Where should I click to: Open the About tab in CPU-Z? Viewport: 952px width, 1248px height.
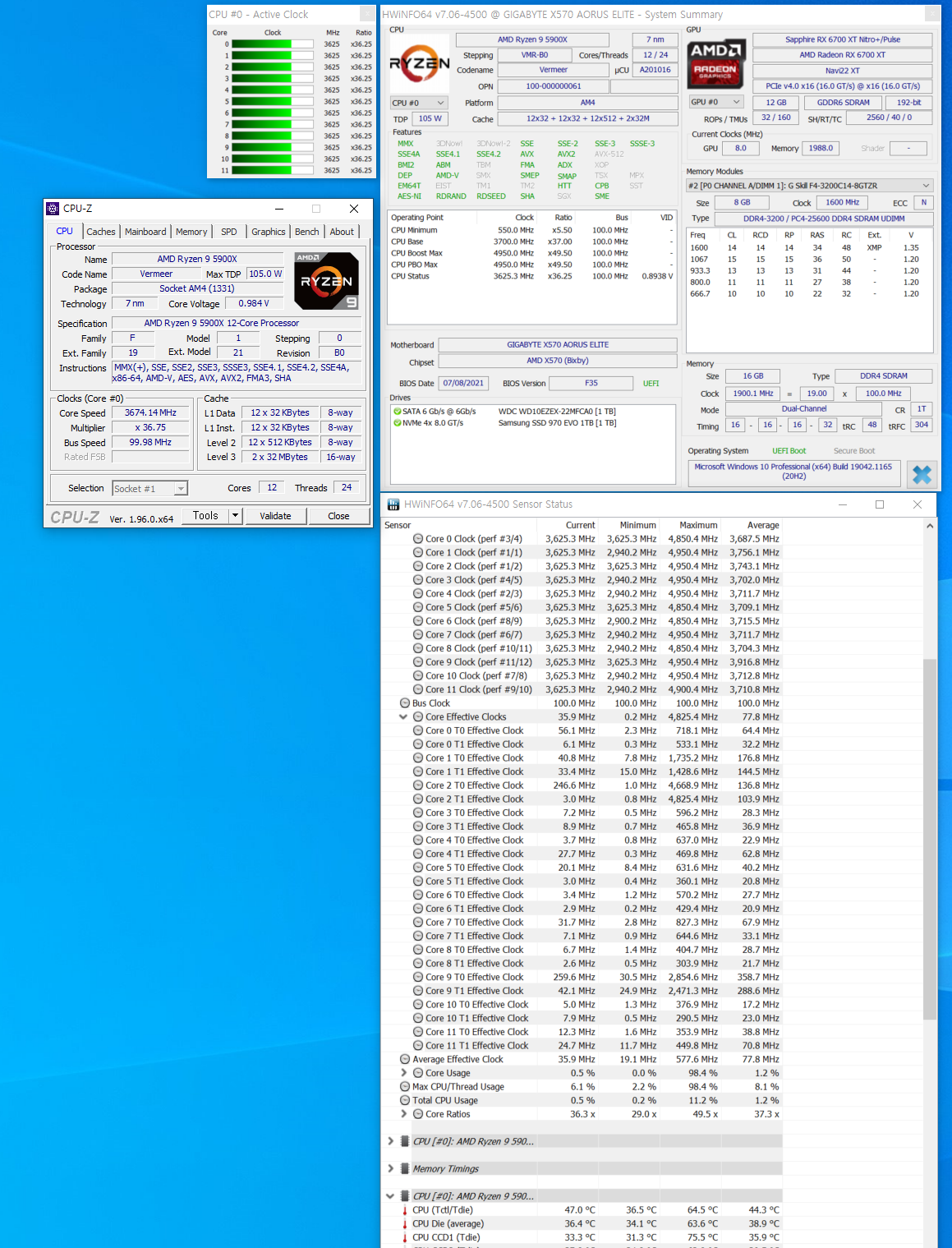342,232
